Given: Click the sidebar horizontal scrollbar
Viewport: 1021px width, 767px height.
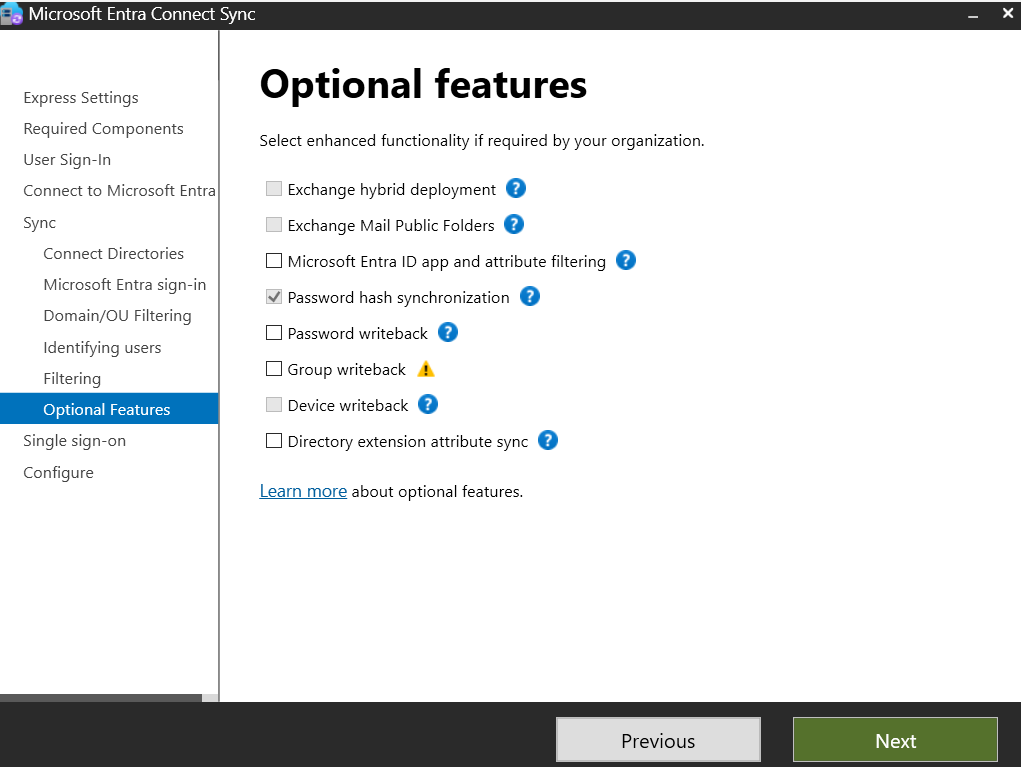Looking at the screenshot, I should coord(101,698).
